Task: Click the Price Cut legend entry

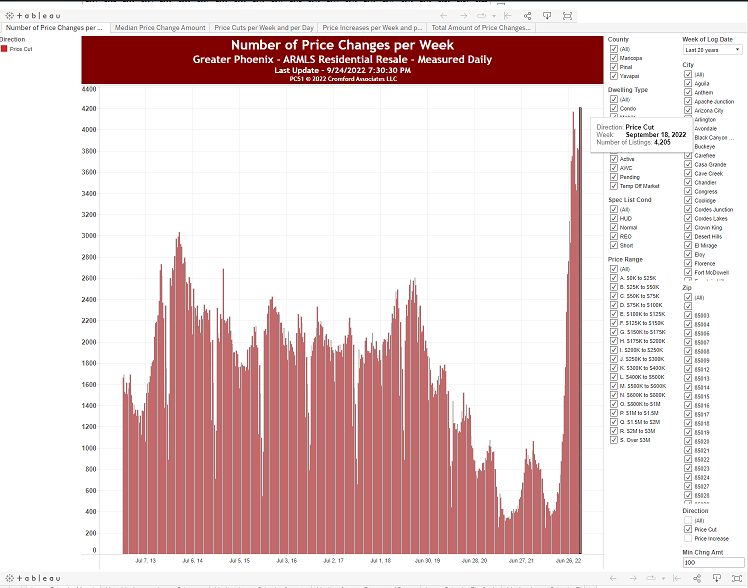Action: tap(20, 48)
